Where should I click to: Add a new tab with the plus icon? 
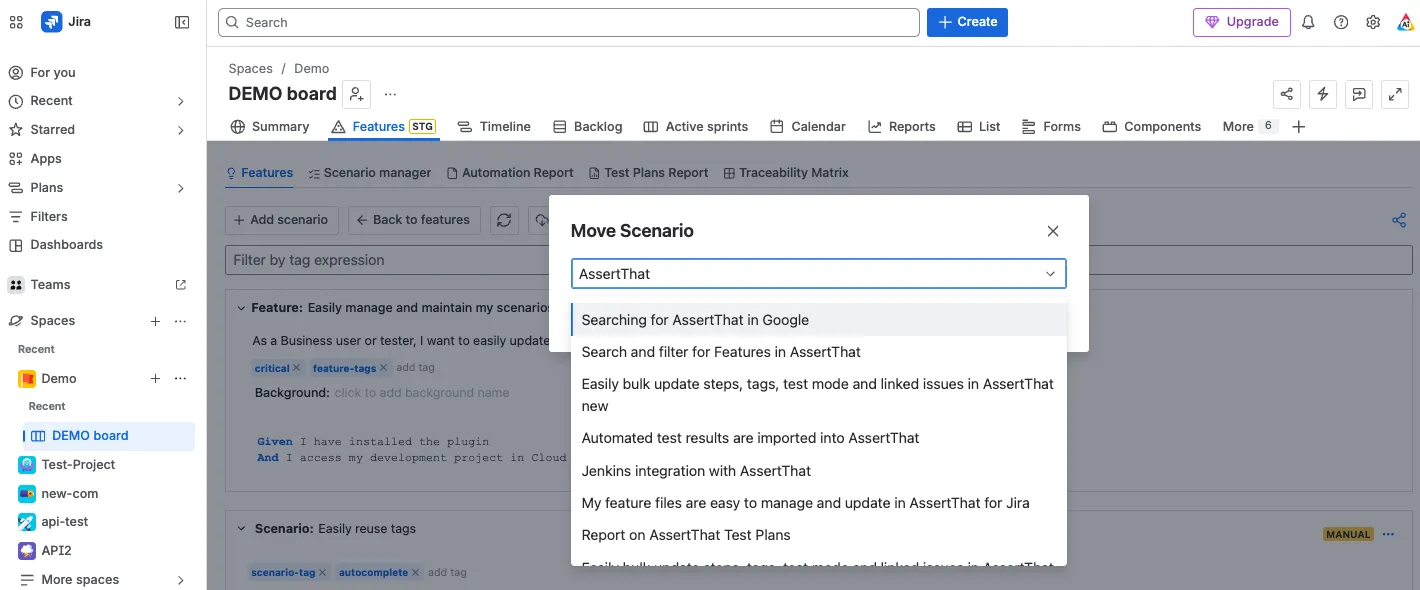(1298, 127)
